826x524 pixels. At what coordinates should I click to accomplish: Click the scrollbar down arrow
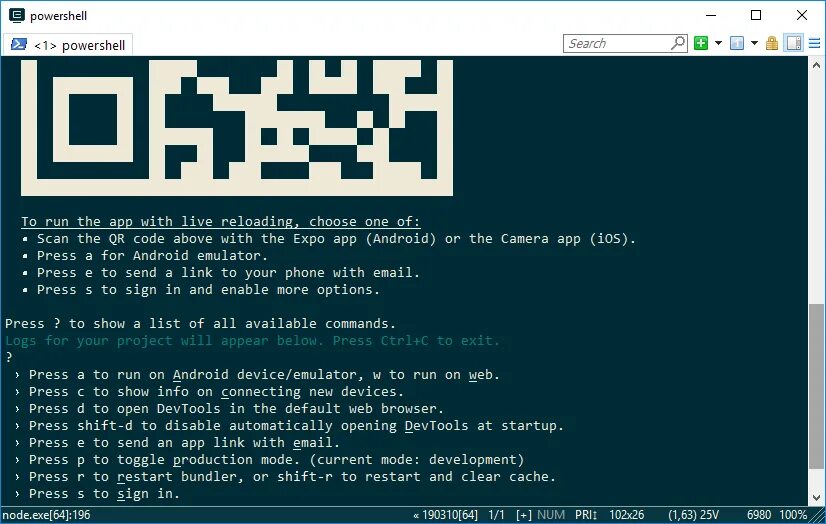pos(817,497)
